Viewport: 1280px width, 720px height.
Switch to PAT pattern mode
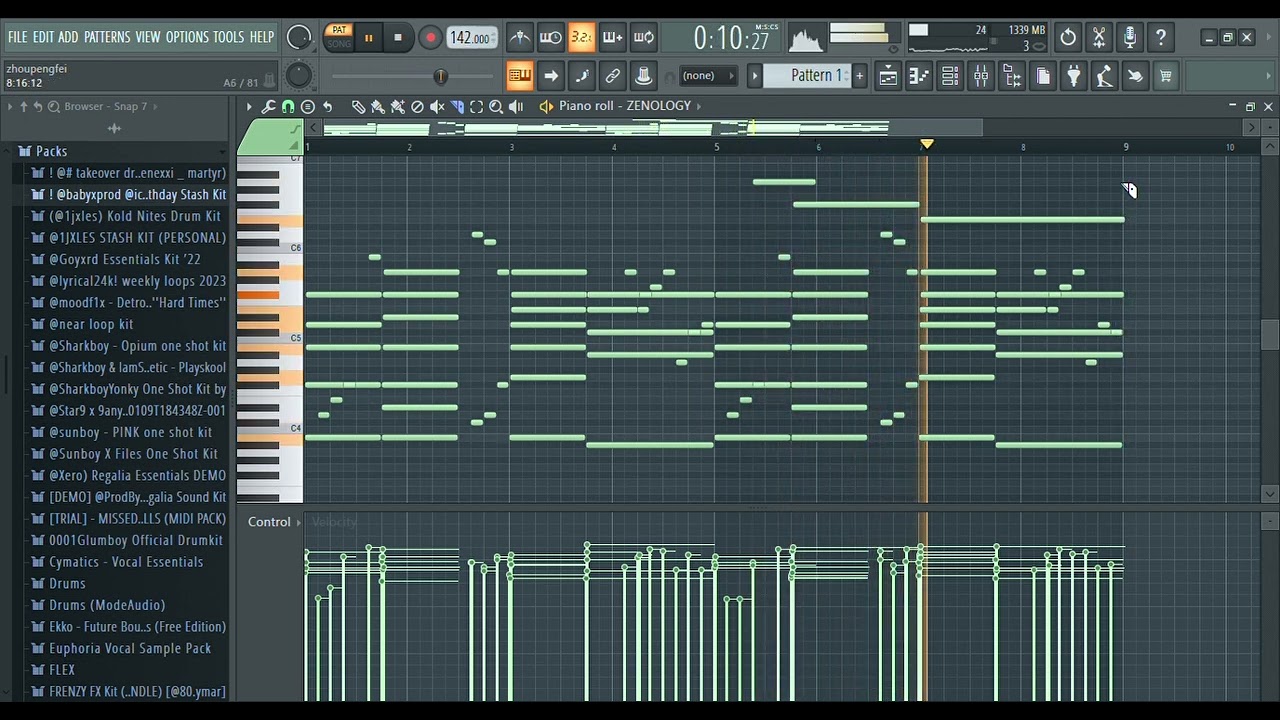coord(339,30)
